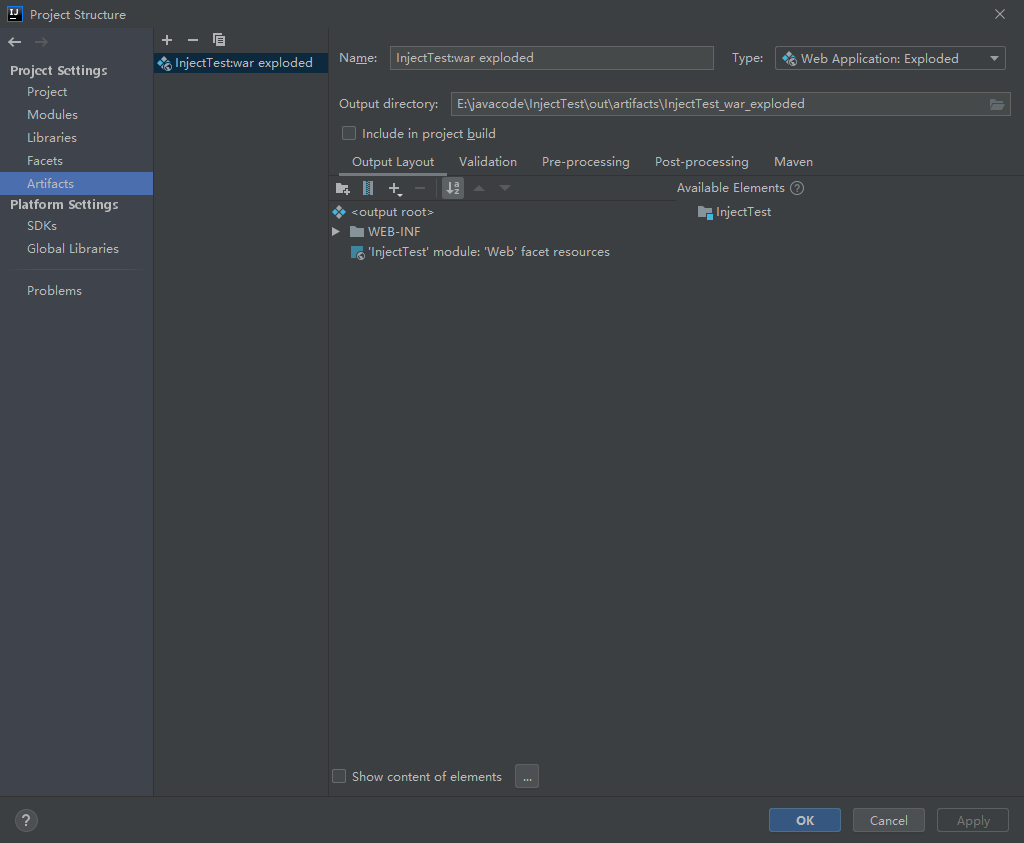Click the back navigation arrow
Viewport: 1024px width, 843px height.
[x=15, y=42]
